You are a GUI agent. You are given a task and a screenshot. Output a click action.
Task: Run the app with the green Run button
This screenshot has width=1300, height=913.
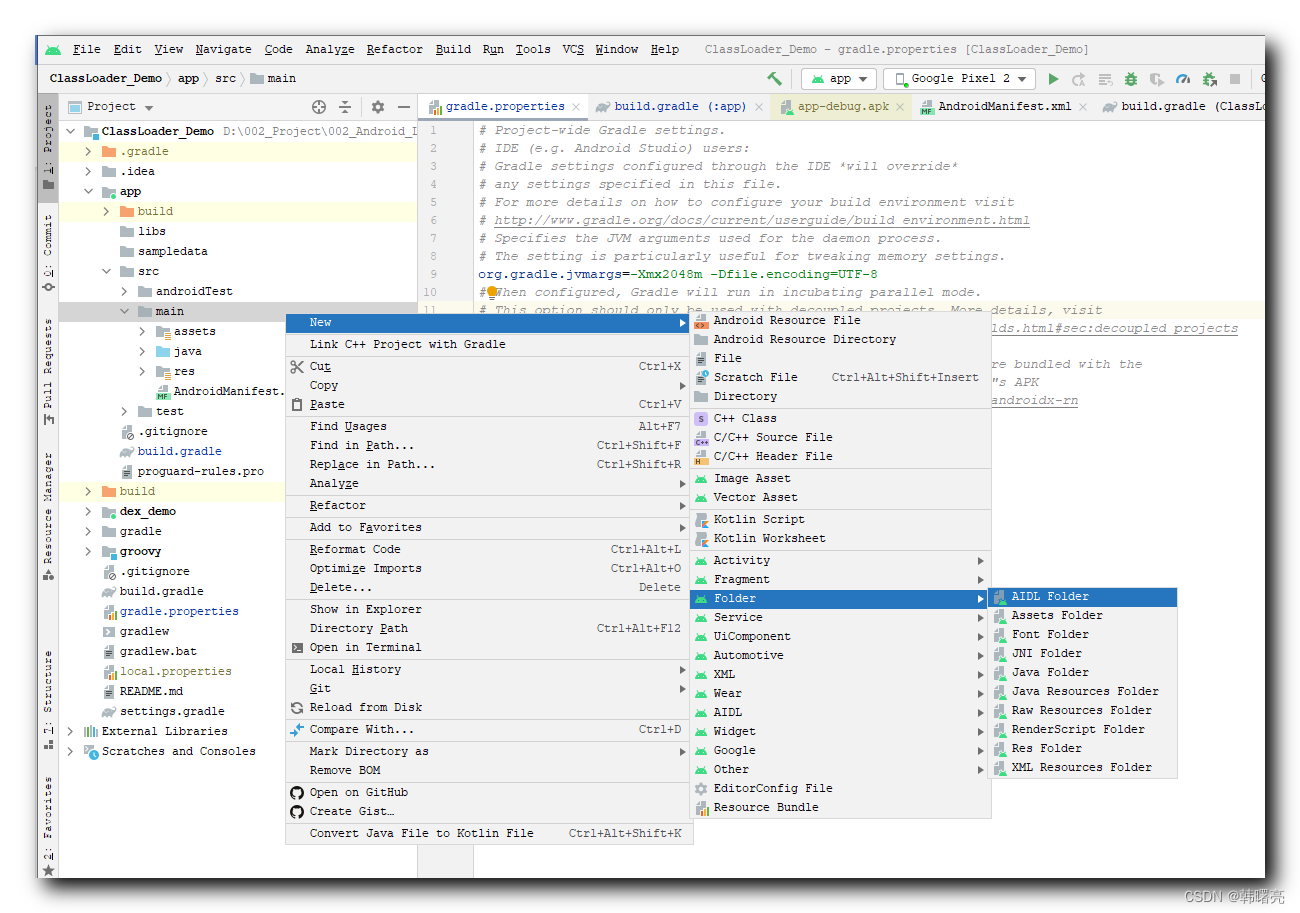coord(1053,78)
